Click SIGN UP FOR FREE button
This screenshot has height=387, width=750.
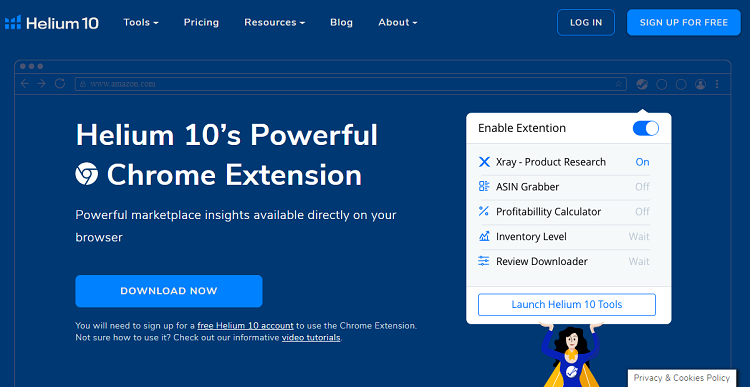click(684, 22)
